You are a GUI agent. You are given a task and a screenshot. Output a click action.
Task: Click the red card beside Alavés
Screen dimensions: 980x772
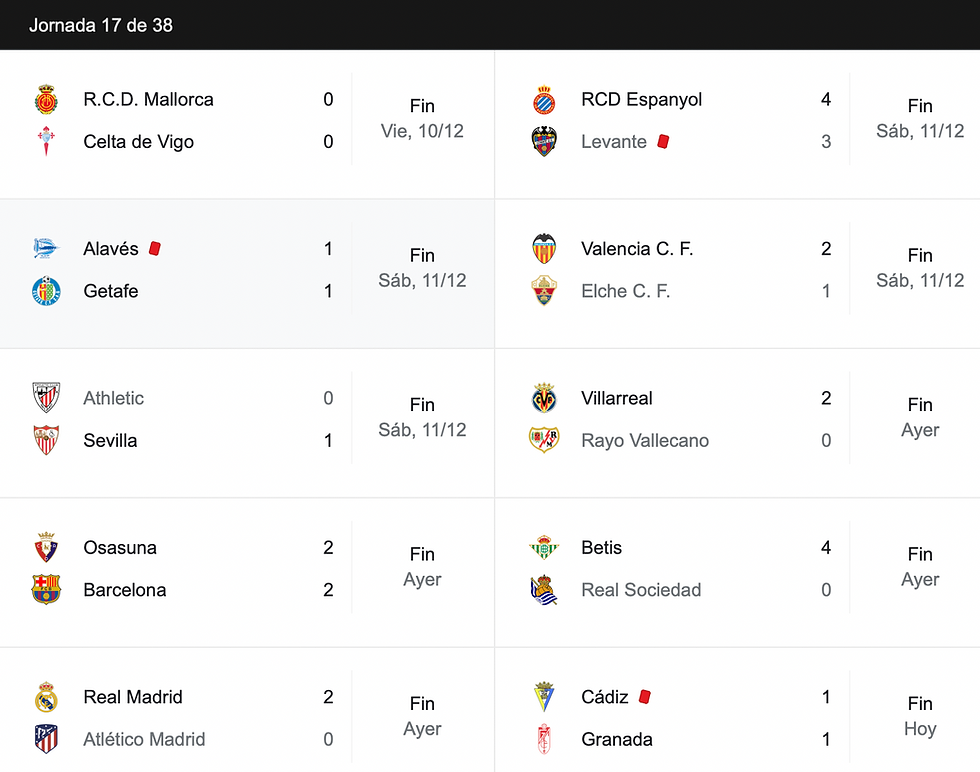click(155, 249)
